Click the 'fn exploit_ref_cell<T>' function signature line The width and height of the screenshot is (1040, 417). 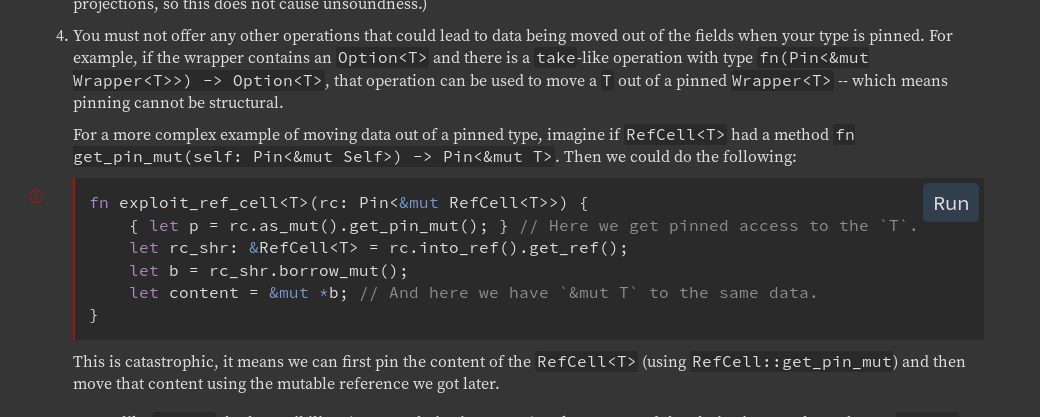click(339, 203)
